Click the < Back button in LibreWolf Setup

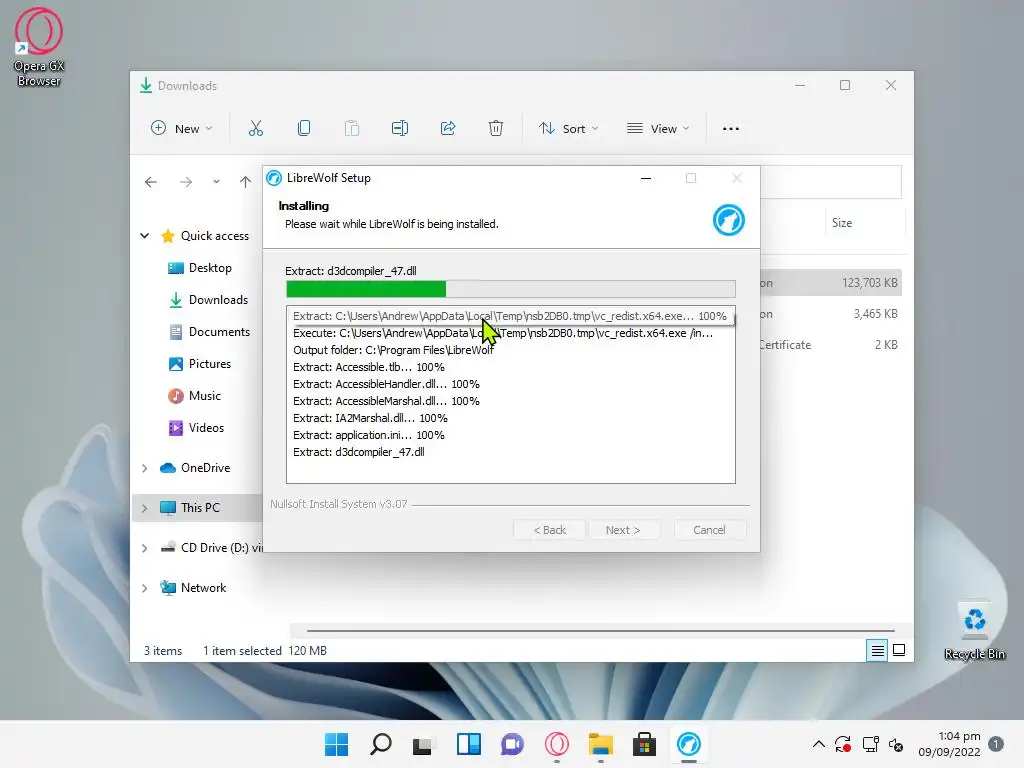550,530
